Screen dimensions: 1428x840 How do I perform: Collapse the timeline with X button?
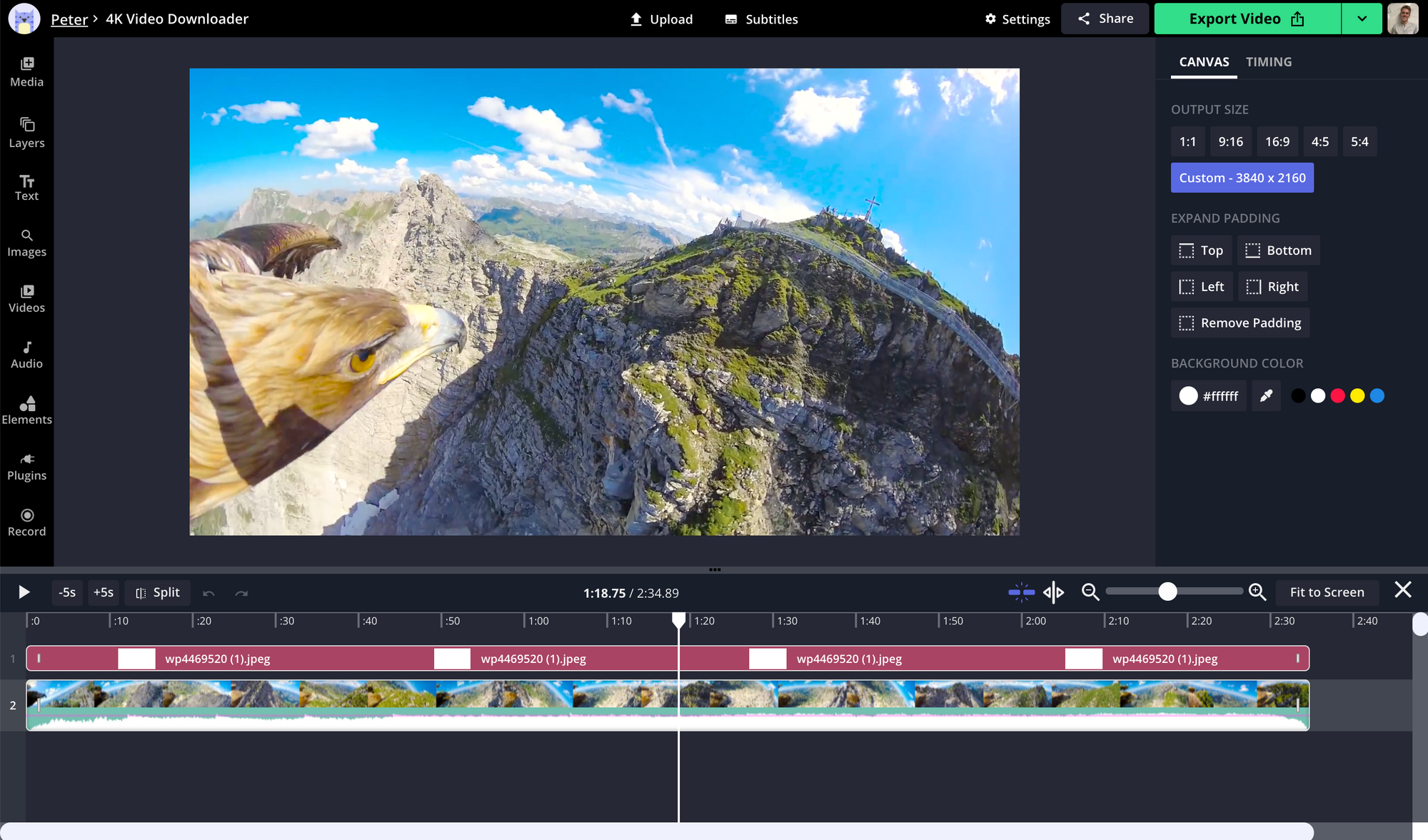tap(1402, 590)
